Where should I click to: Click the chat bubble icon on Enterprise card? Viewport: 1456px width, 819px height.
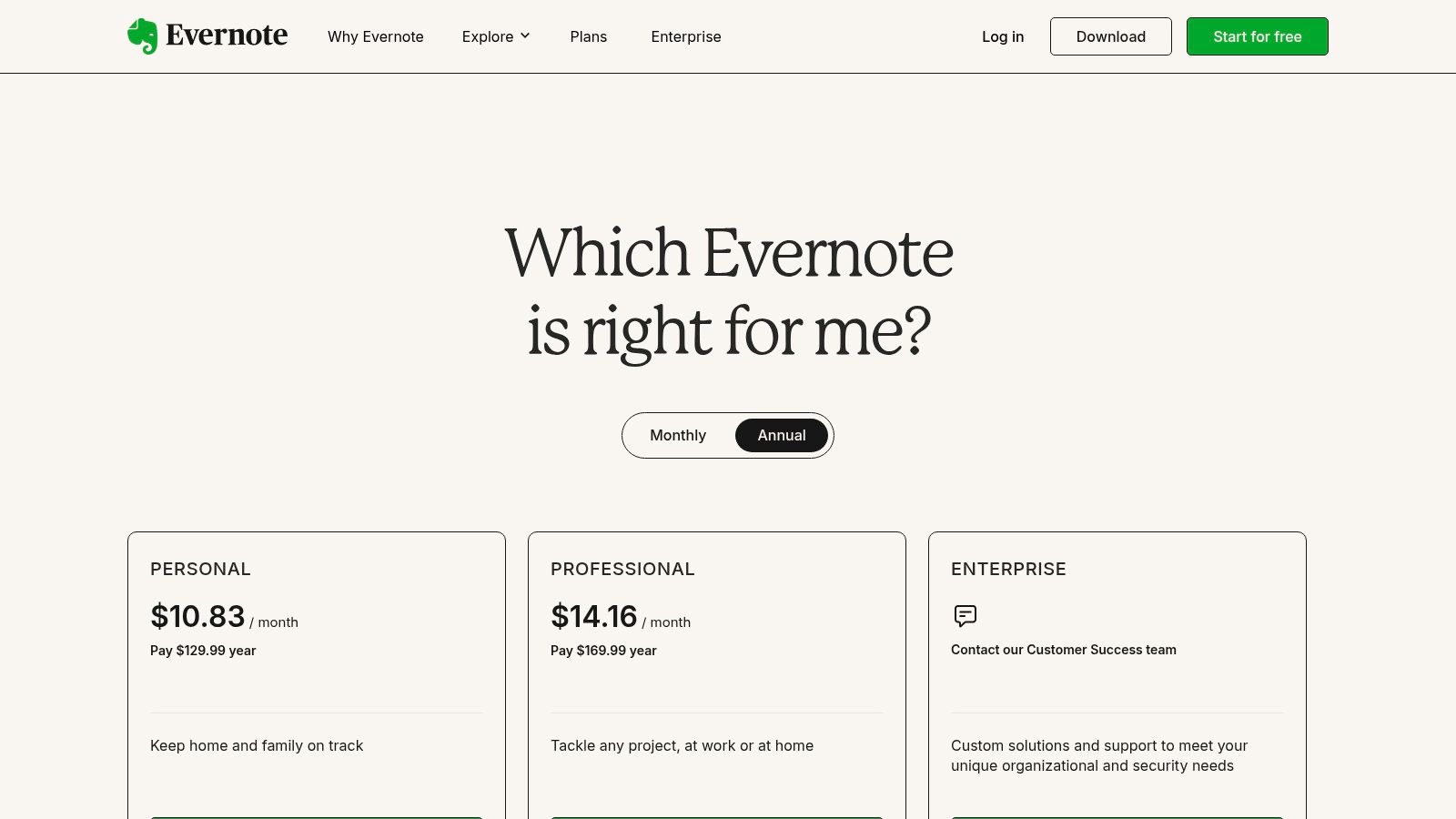pyautogui.click(x=965, y=617)
